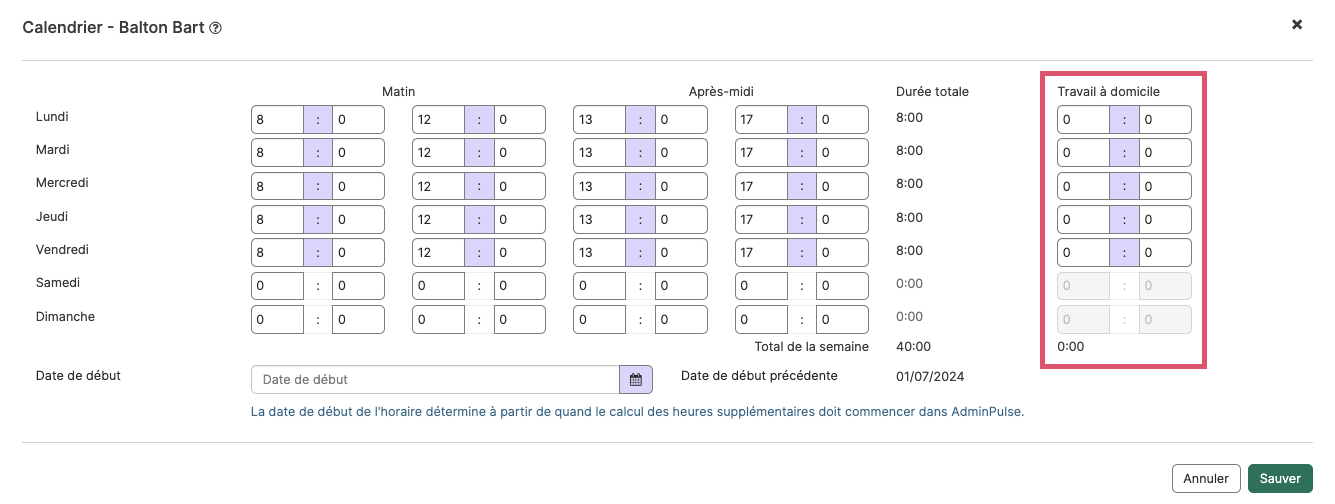Image resolution: width=1335 pixels, height=504 pixels.
Task: Click Dimanche afternoon start hour field
Action: (599, 319)
